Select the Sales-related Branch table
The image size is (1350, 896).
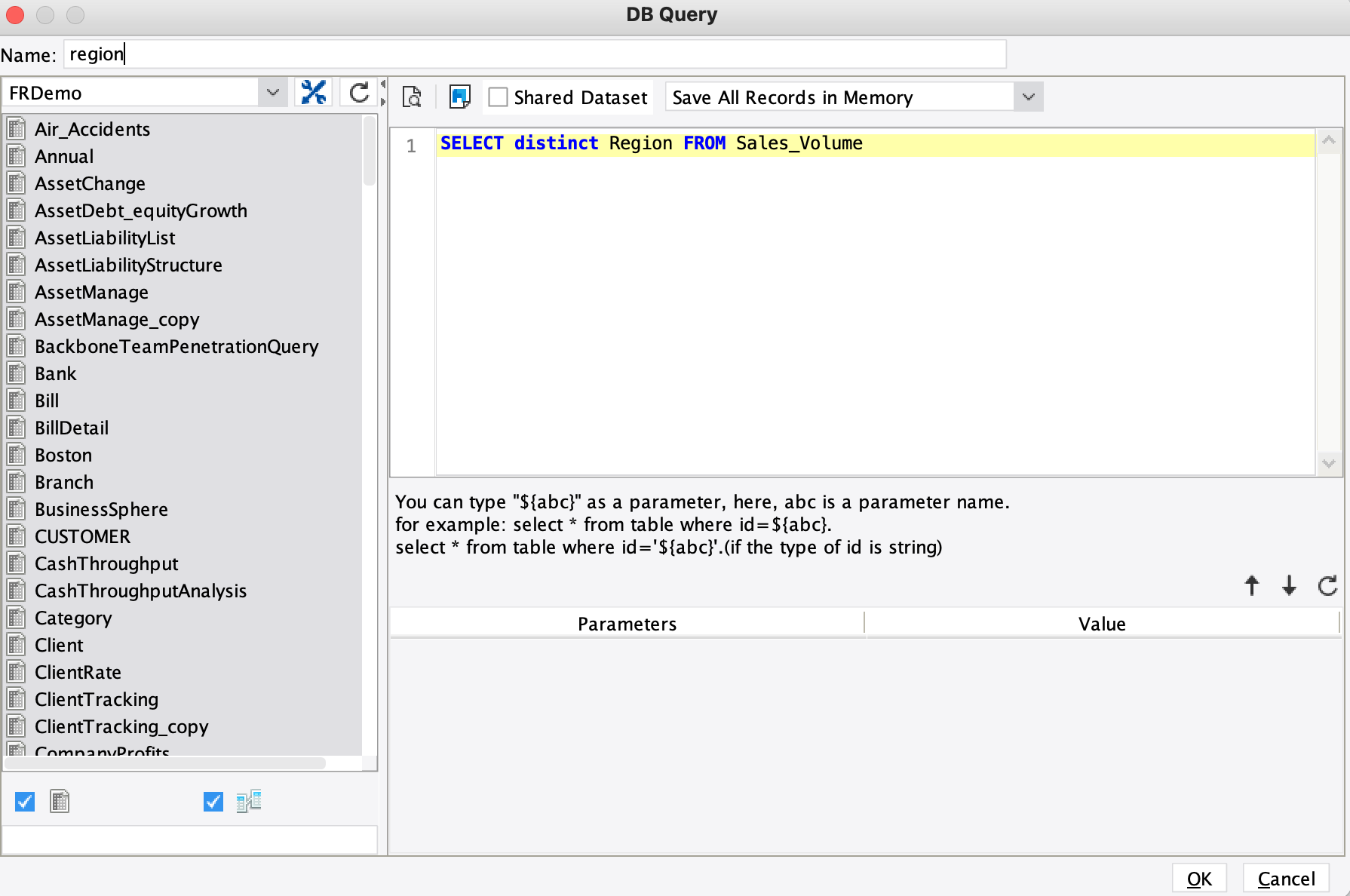(x=64, y=481)
